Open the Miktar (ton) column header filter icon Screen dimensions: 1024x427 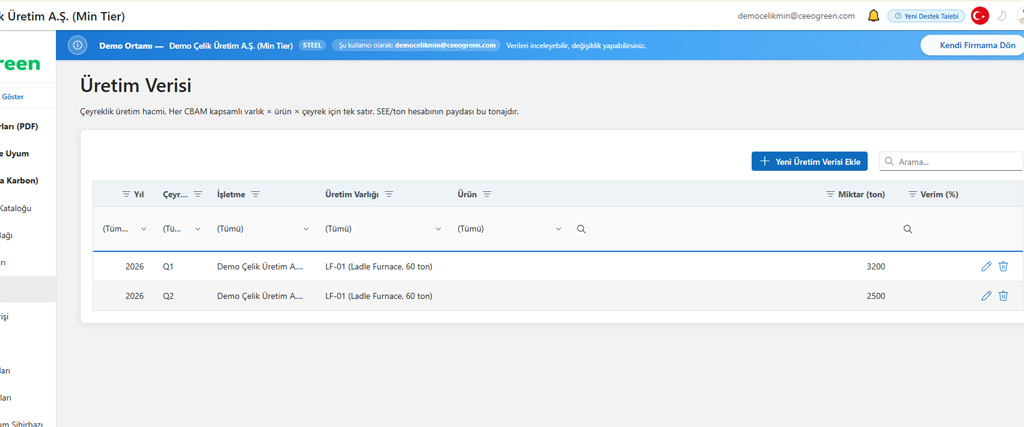[x=831, y=195]
